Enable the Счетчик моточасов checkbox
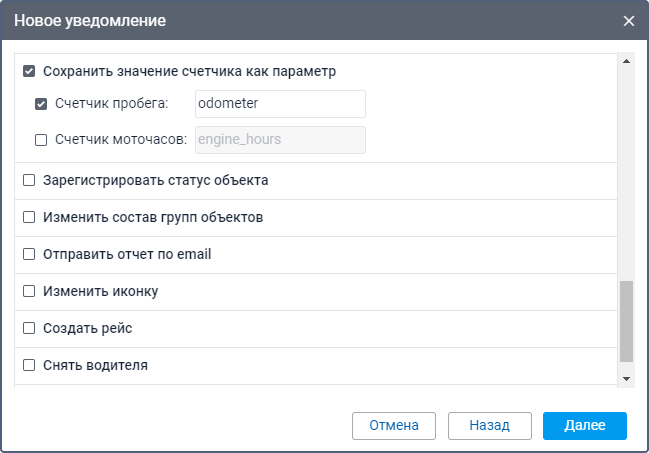The width and height of the screenshot is (649, 453). click(x=42, y=140)
